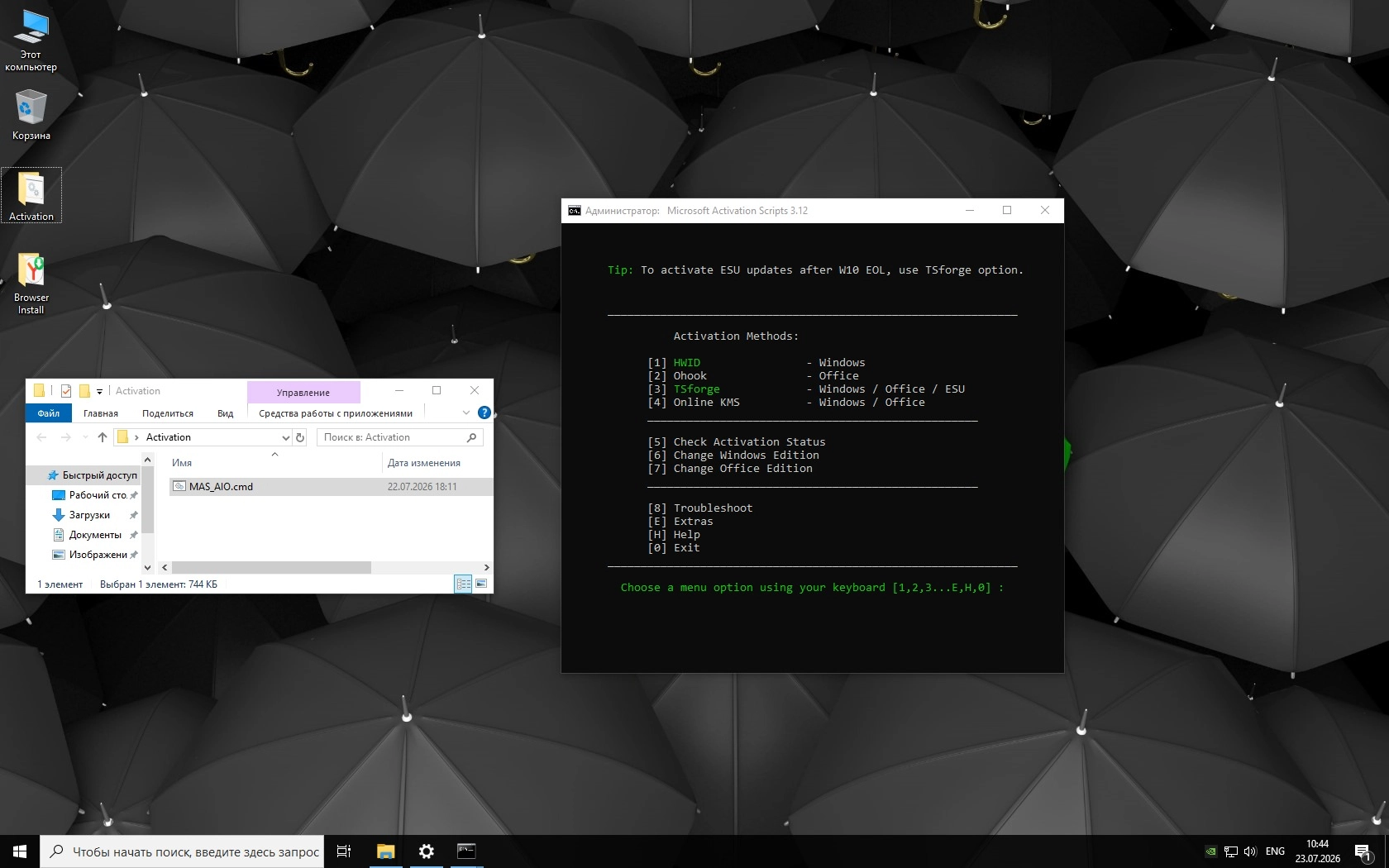The height and width of the screenshot is (868, 1389).
Task: Refresh the Activation folder view
Action: coord(300,437)
